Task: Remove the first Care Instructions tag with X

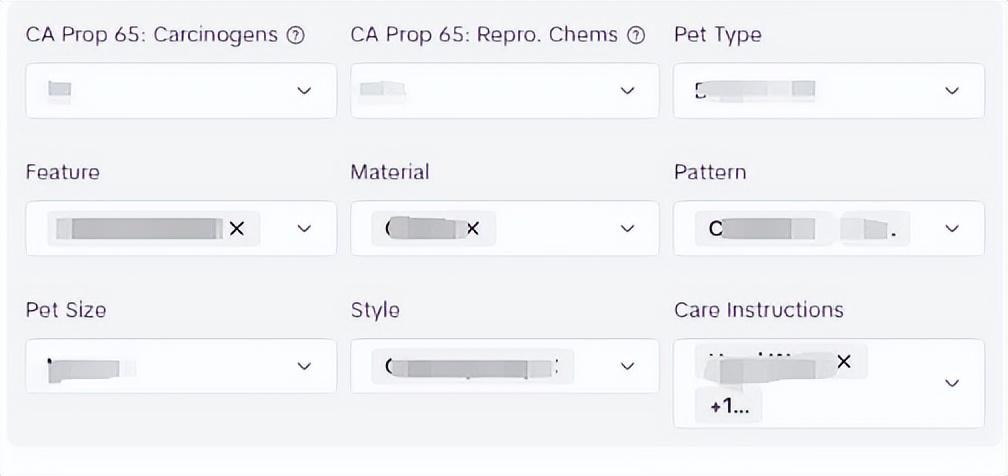Action: (843, 362)
